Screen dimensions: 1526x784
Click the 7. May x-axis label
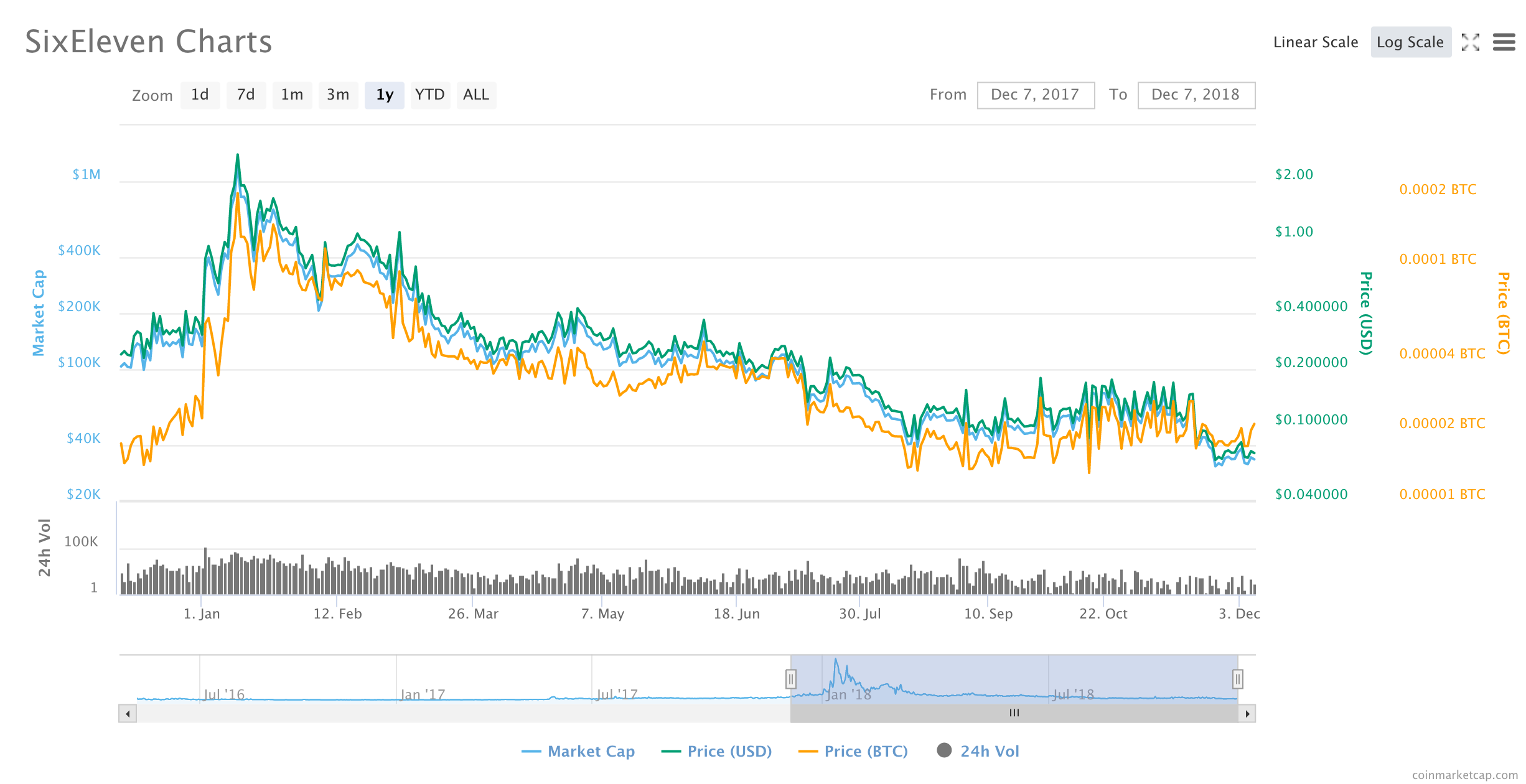[602, 614]
